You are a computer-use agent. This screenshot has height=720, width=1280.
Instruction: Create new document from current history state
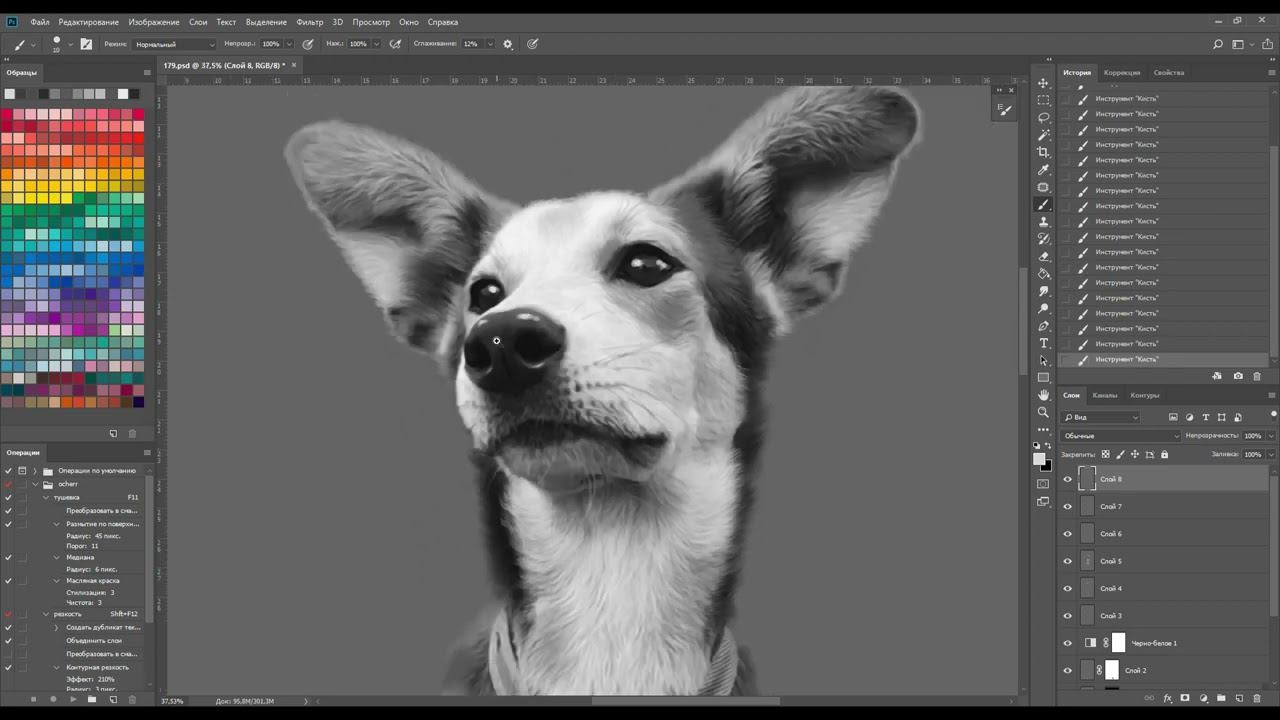point(1217,376)
